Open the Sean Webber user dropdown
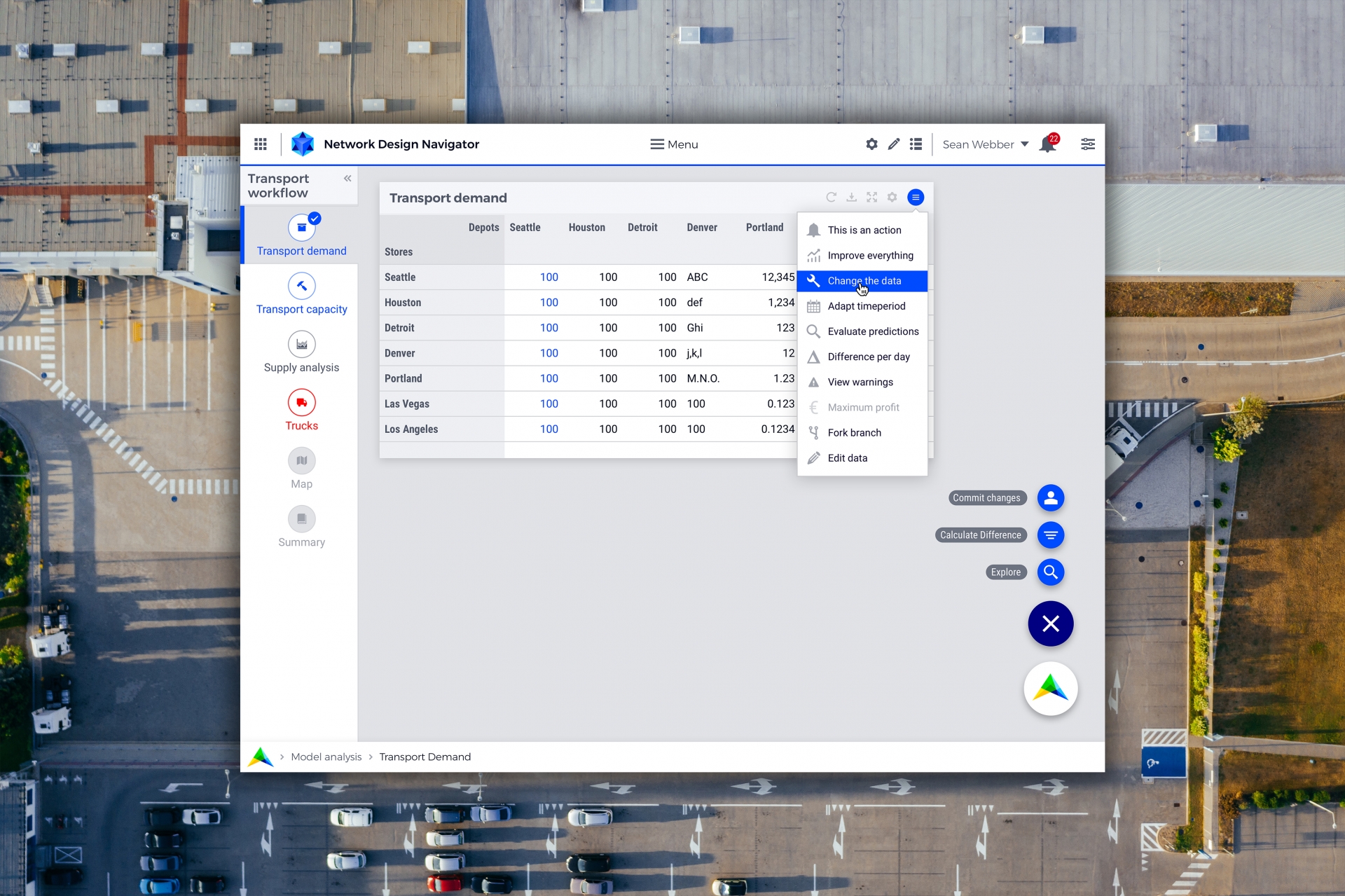 coord(985,144)
